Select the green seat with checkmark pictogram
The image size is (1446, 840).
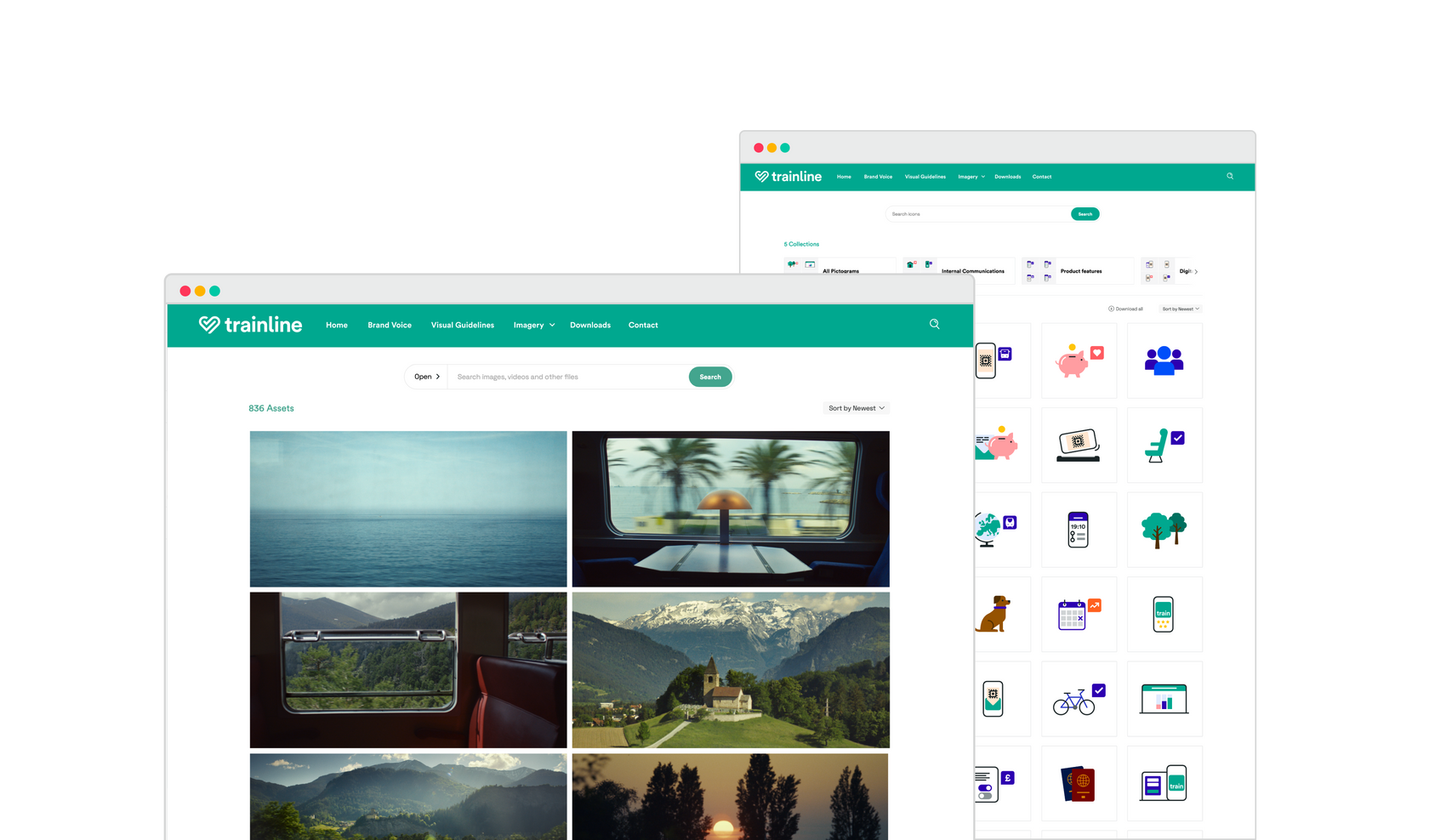tap(1164, 445)
